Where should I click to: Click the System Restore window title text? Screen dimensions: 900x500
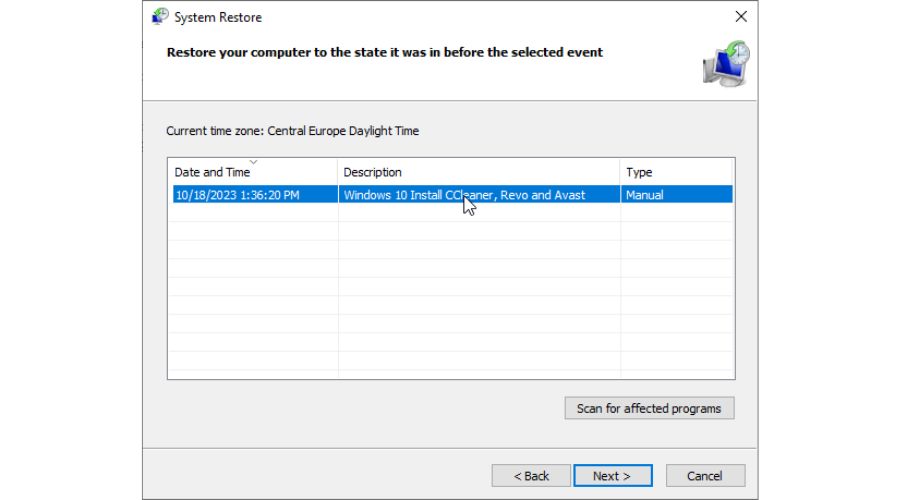click(218, 17)
